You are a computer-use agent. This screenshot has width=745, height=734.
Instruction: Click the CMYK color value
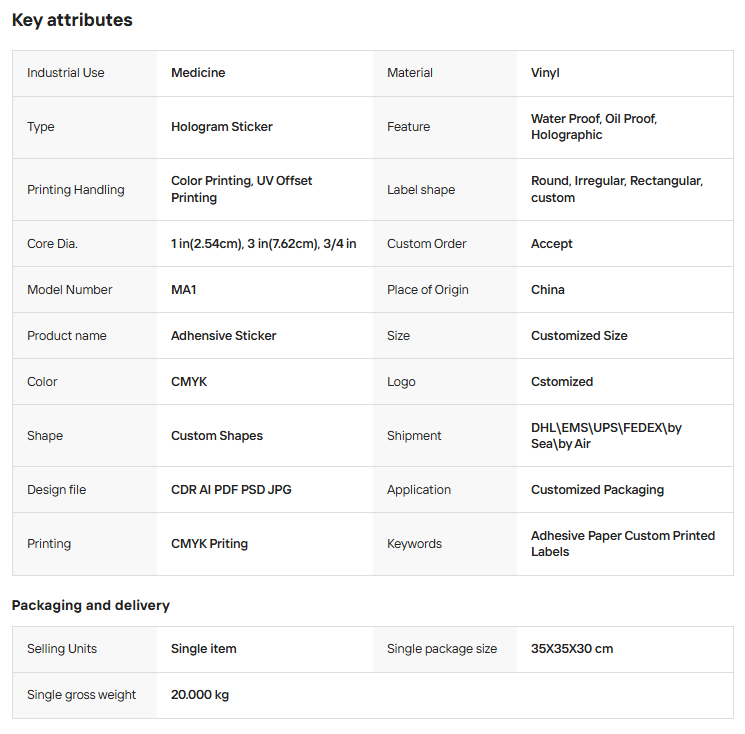[x=189, y=382]
